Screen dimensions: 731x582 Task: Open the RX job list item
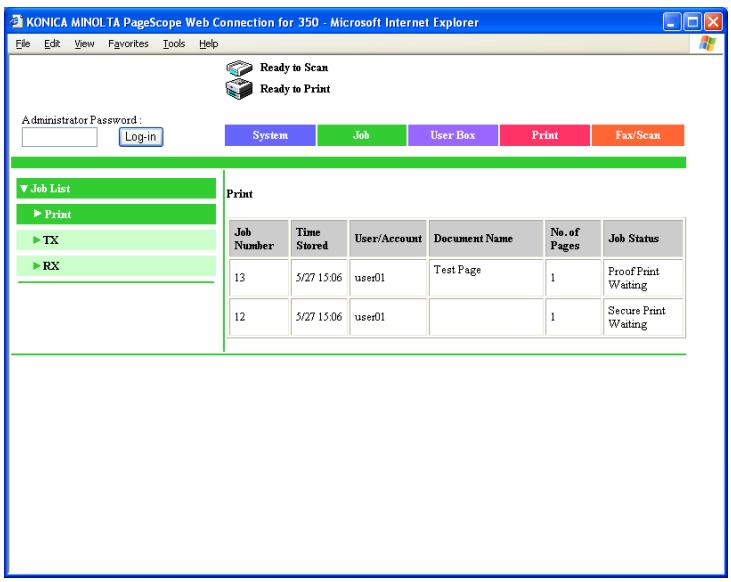click(x=116, y=266)
